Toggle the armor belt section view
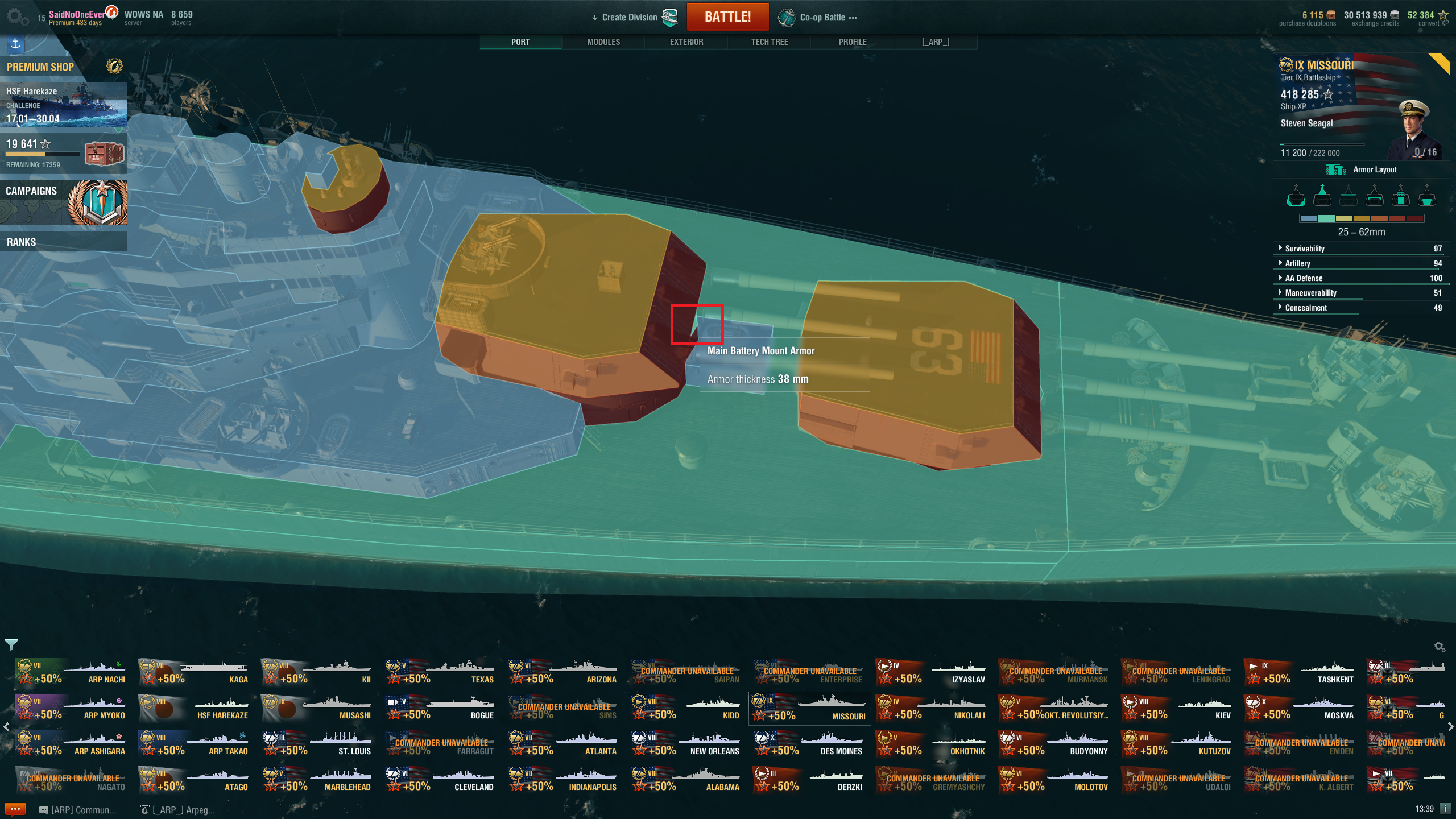Screen dimensions: 1456x819 (x=1375, y=196)
